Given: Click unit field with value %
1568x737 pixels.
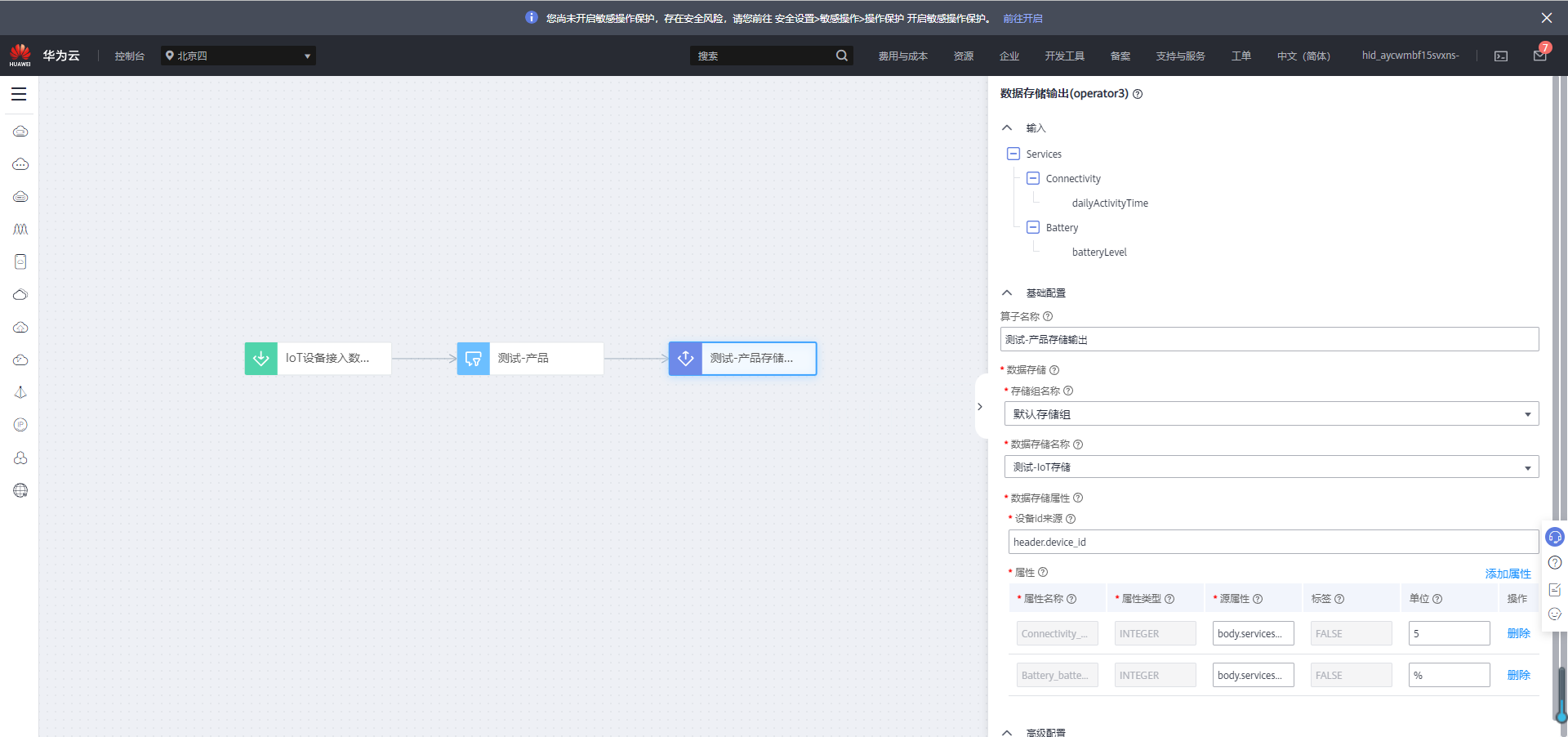Looking at the screenshot, I should [x=1449, y=675].
